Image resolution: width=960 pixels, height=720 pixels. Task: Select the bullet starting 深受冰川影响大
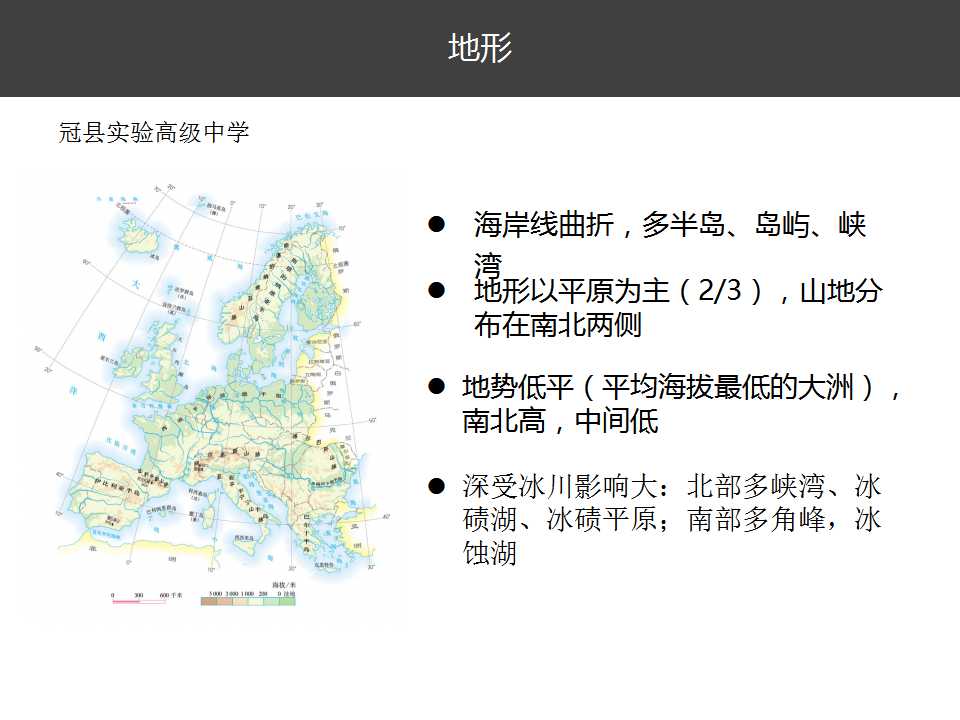672,520
